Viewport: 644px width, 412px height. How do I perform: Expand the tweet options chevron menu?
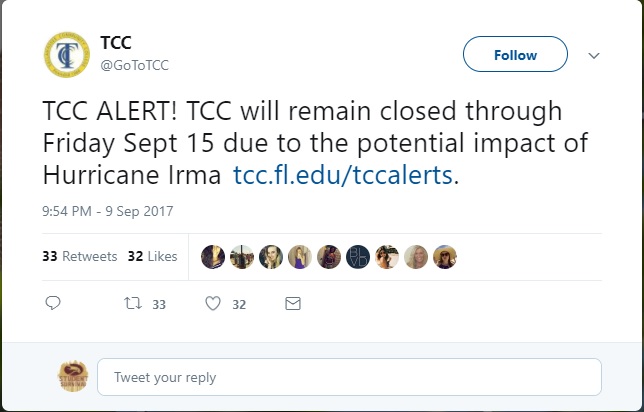(x=594, y=55)
